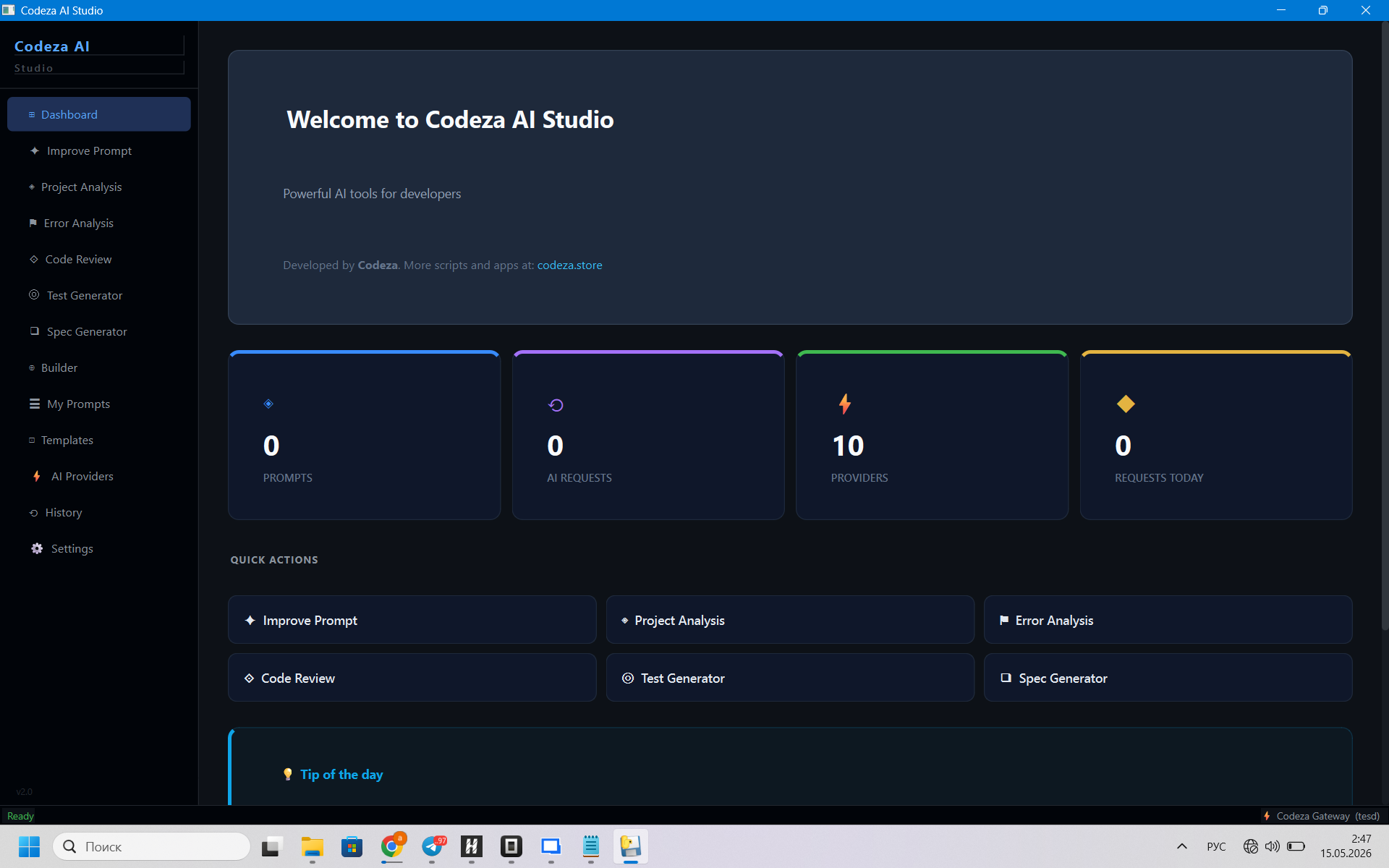The width and height of the screenshot is (1389, 868).
Task: Open Spec Generator from the sidebar
Action: click(99, 331)
